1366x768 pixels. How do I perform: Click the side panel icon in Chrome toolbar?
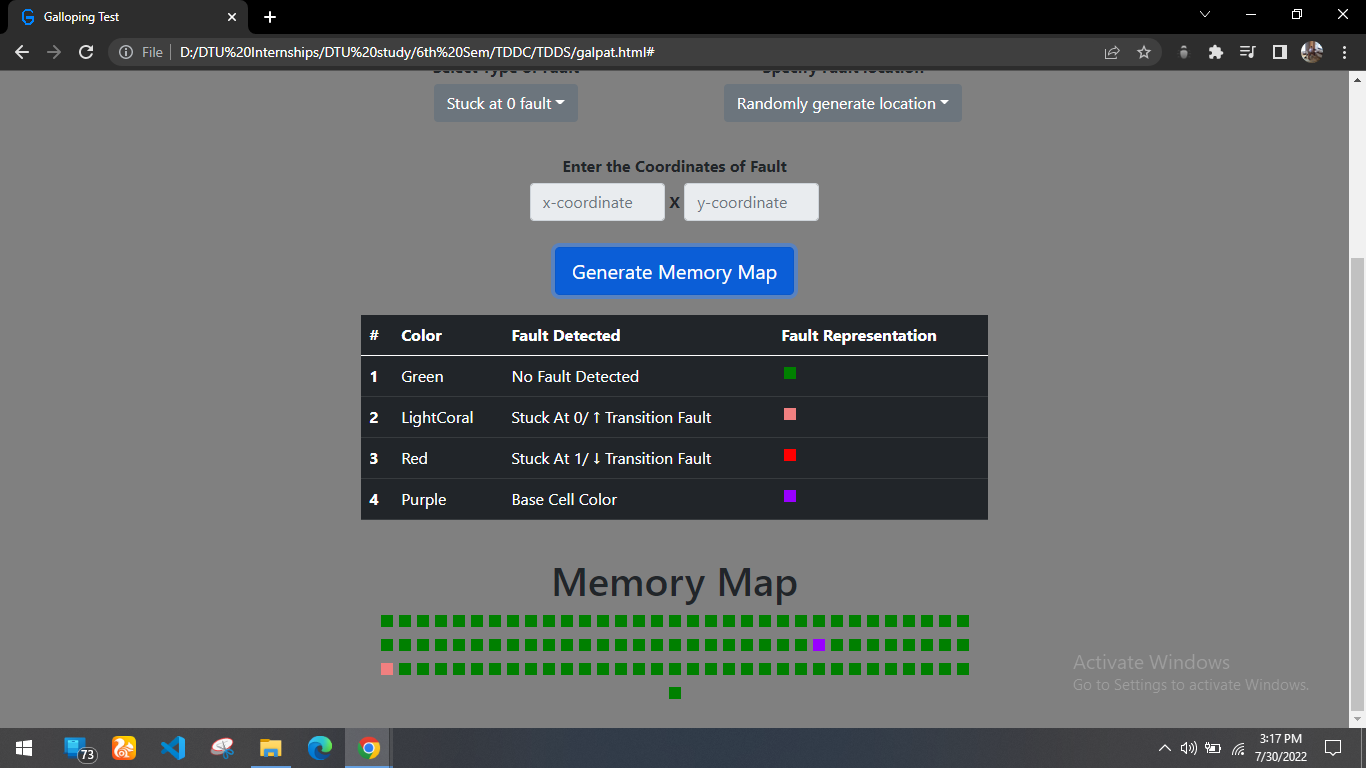click(x=1279, y=51)
